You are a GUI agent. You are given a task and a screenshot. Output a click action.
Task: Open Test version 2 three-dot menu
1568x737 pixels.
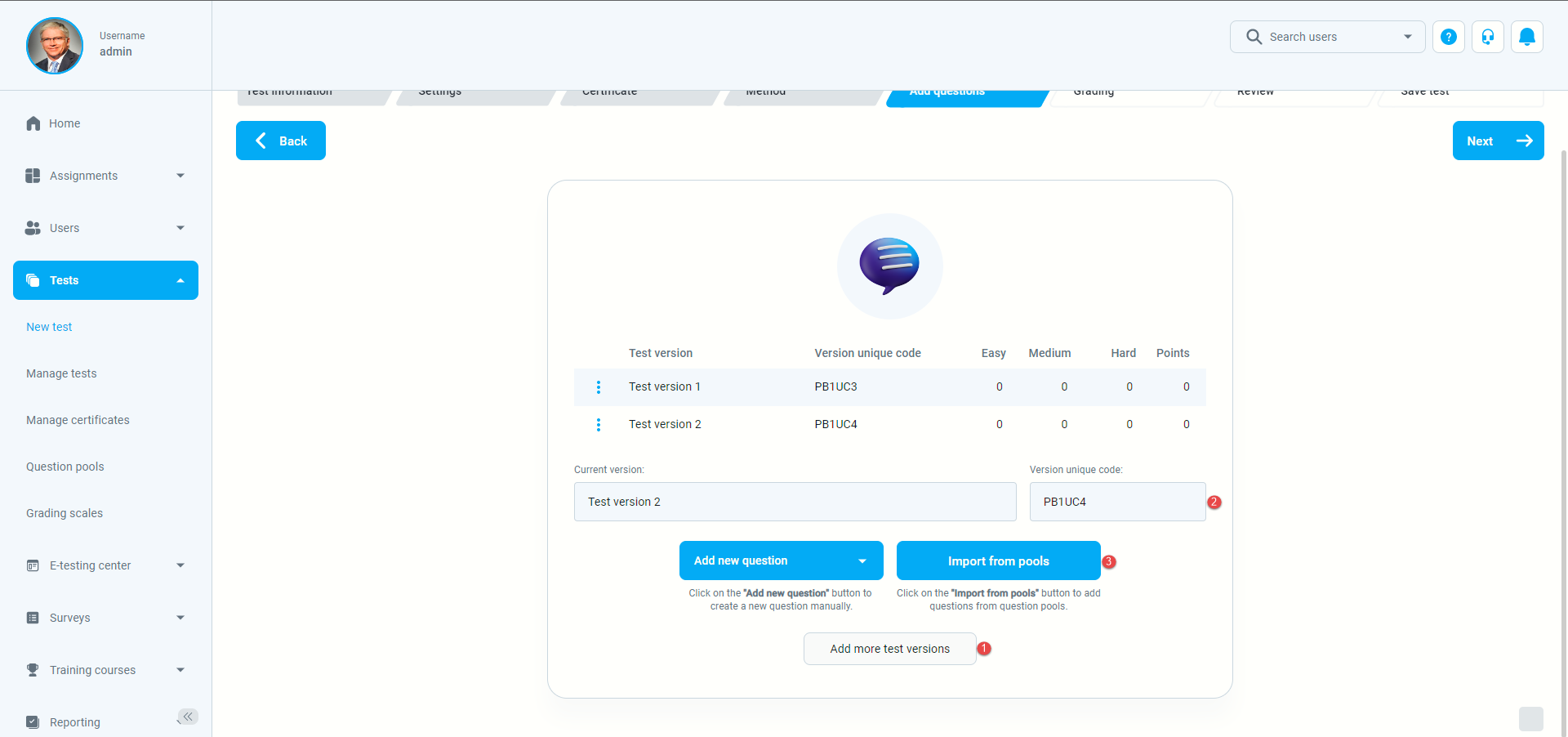tap(599, 425)
